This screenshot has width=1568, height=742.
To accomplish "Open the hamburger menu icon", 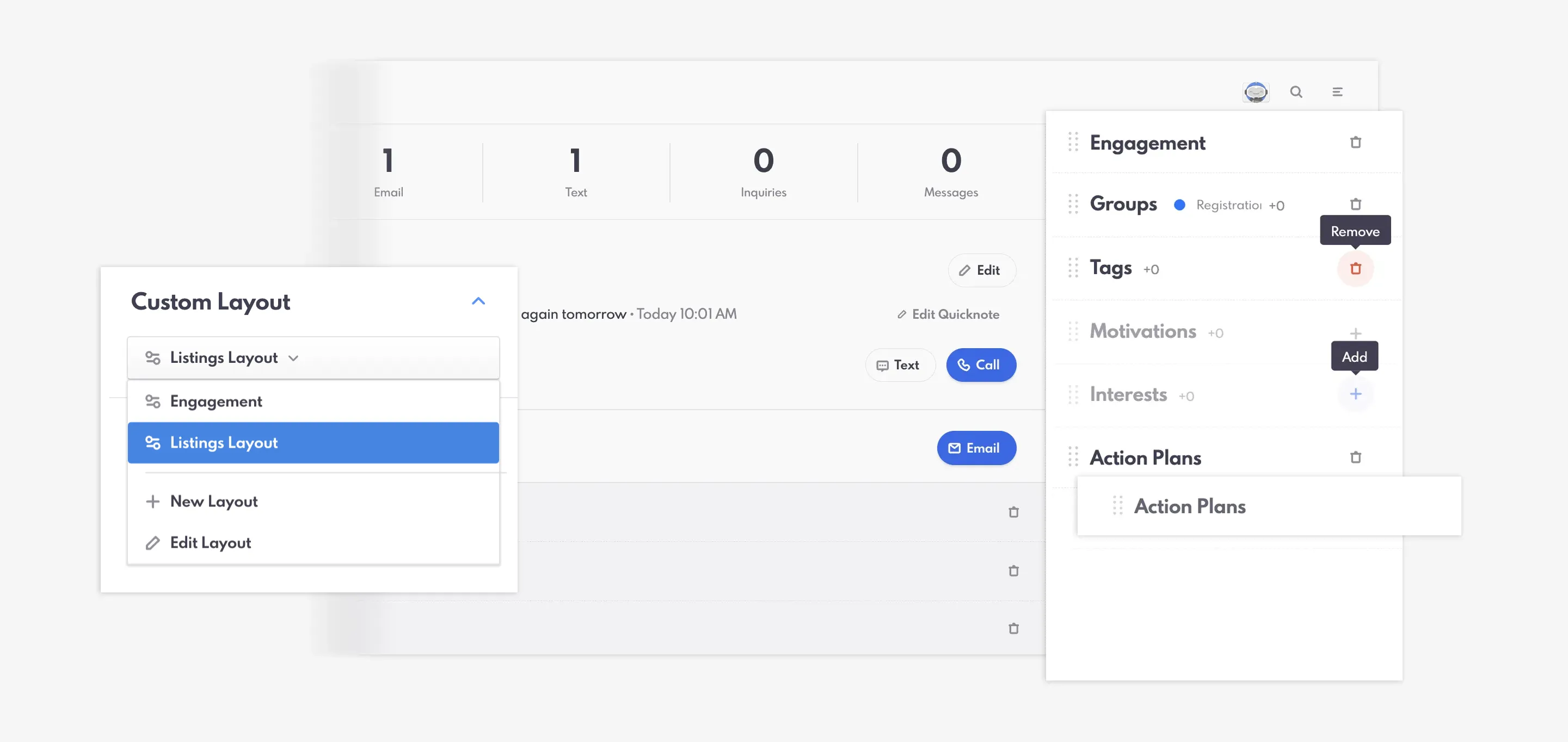I will [x=1337, y=92].
